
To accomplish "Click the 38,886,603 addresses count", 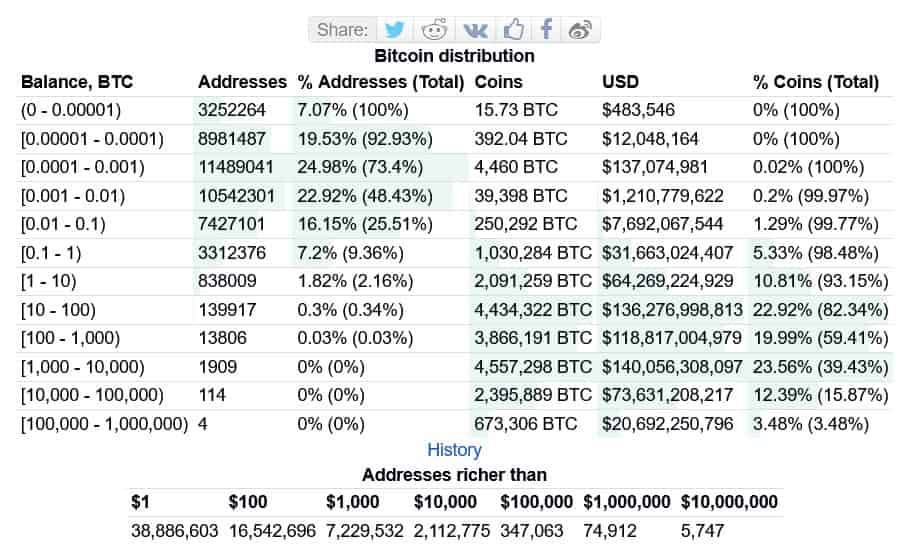I will pyautogui.click(x=174, y=531).
